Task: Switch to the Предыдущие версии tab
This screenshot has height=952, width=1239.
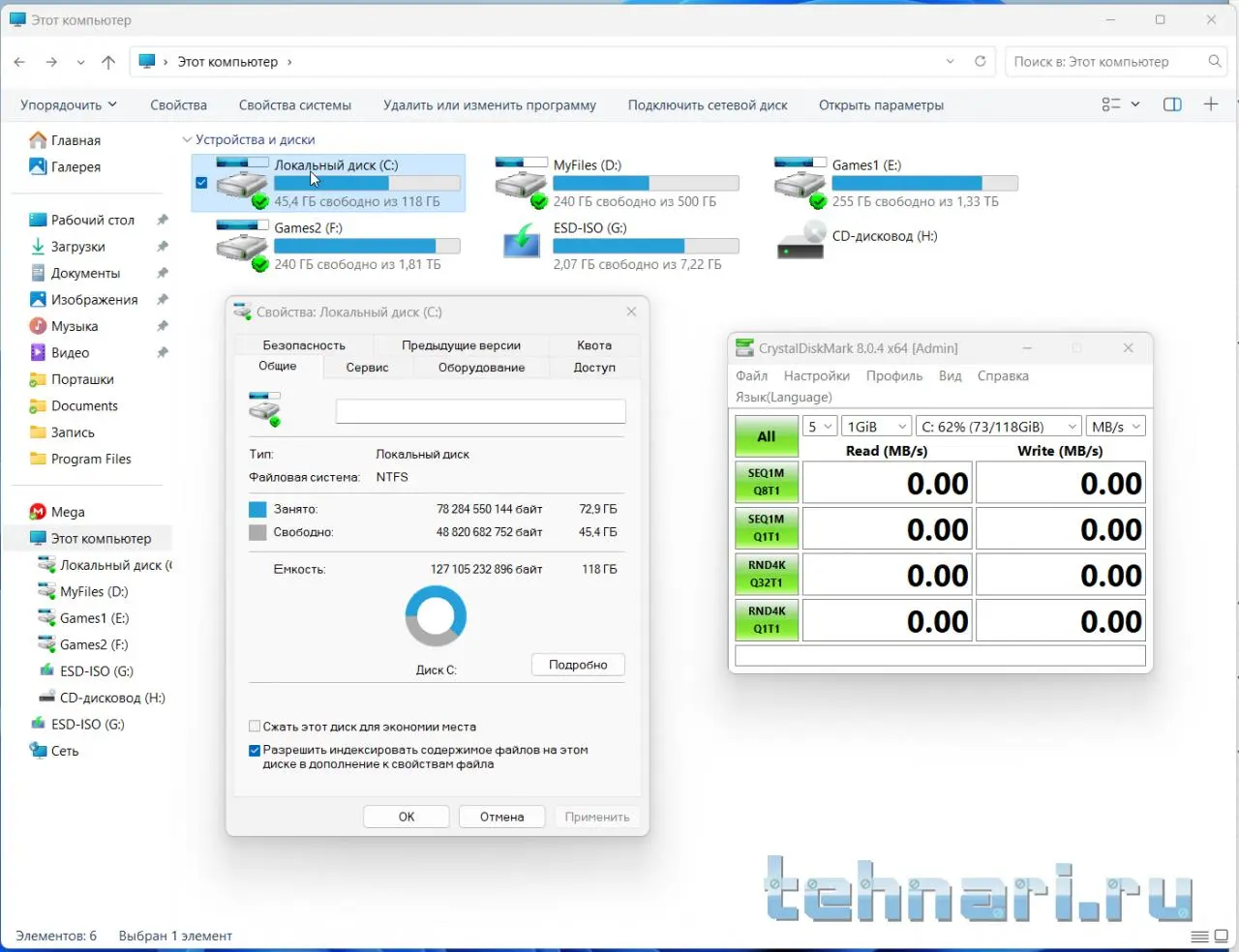Action: click(x=461, y=345)
